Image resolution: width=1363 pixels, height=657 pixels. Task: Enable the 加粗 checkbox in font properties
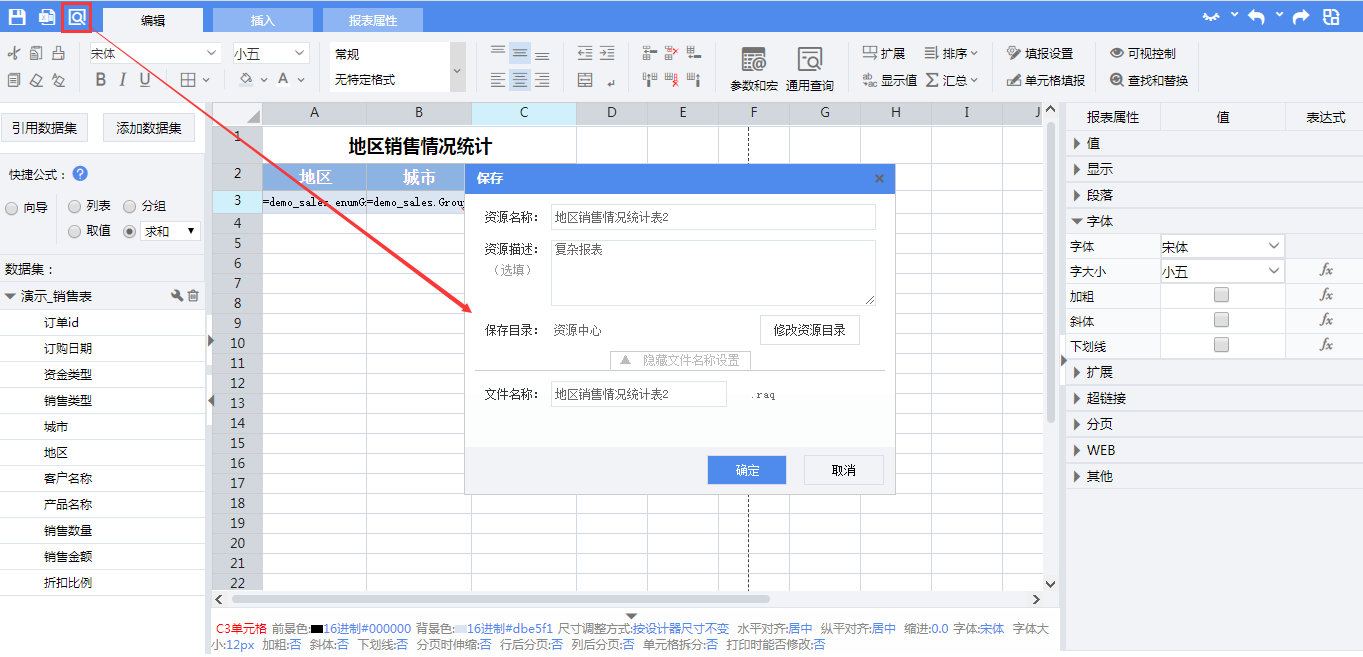1221,295
